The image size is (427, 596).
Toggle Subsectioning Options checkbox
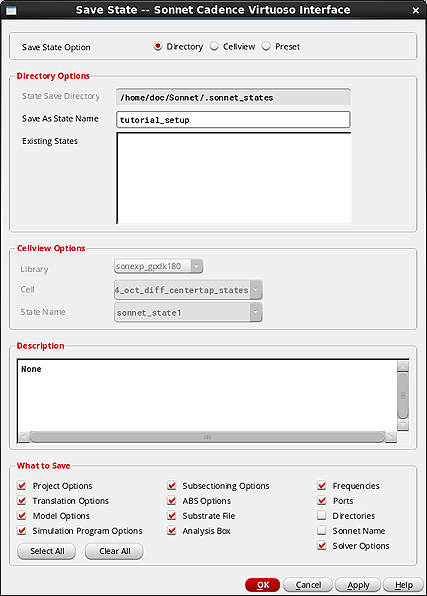click(171, 485)
